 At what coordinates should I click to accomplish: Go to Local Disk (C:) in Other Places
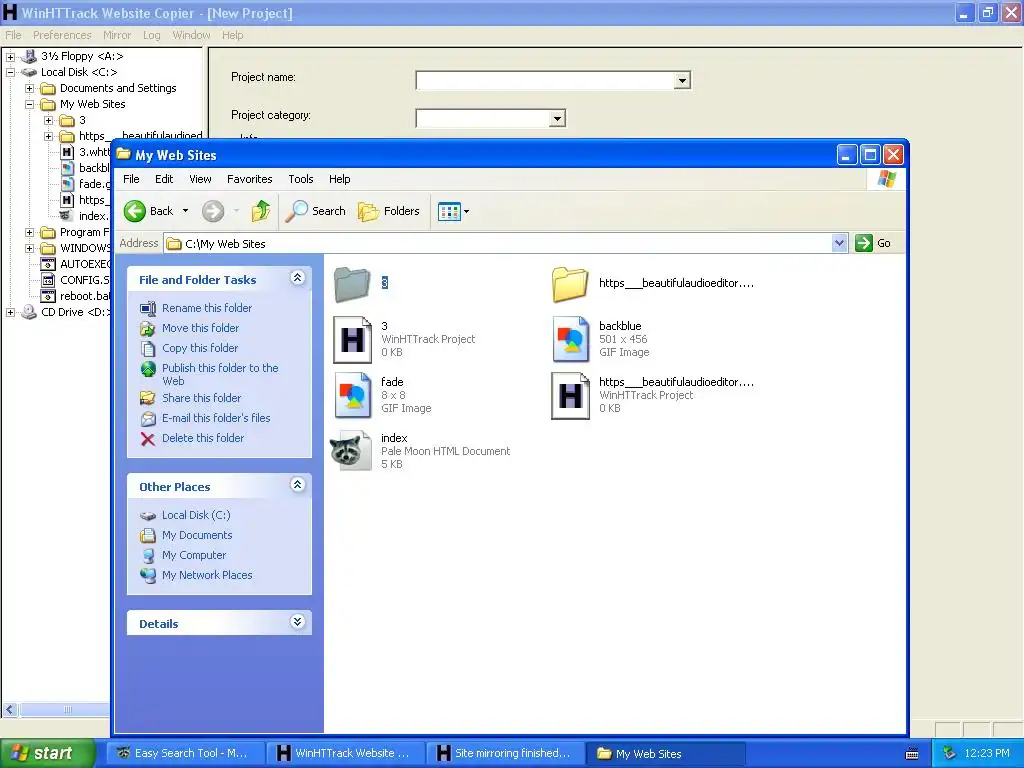pyautogui.click(x=196, y=515)
